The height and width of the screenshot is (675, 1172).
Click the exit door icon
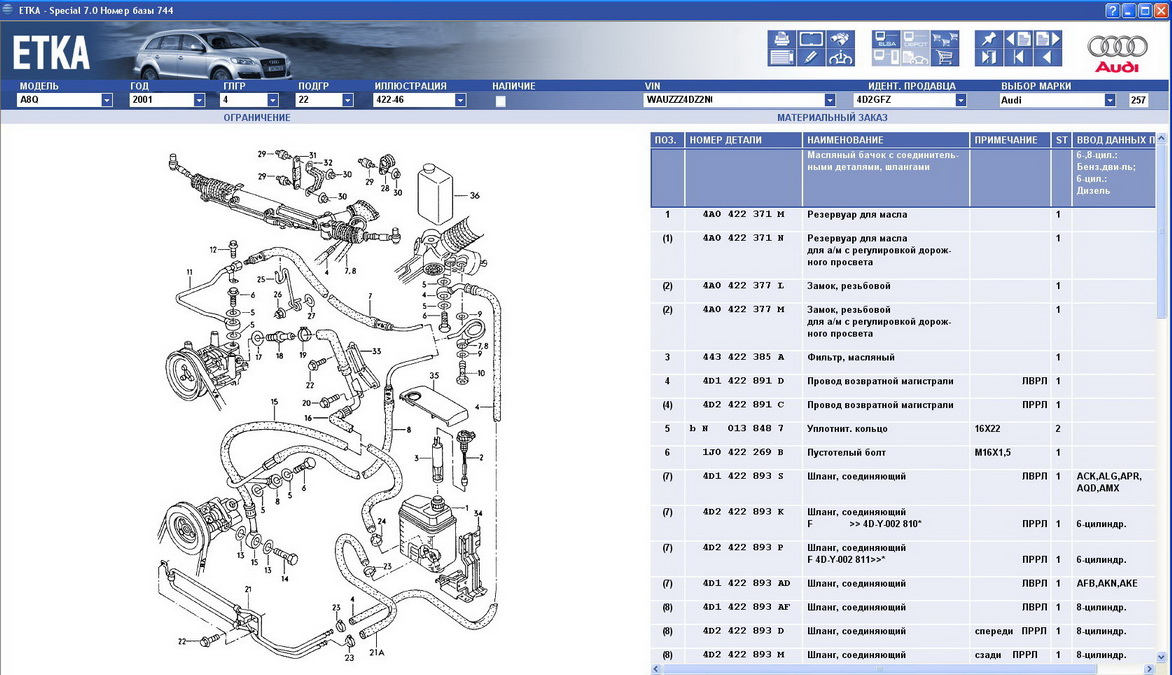[988, 58]
